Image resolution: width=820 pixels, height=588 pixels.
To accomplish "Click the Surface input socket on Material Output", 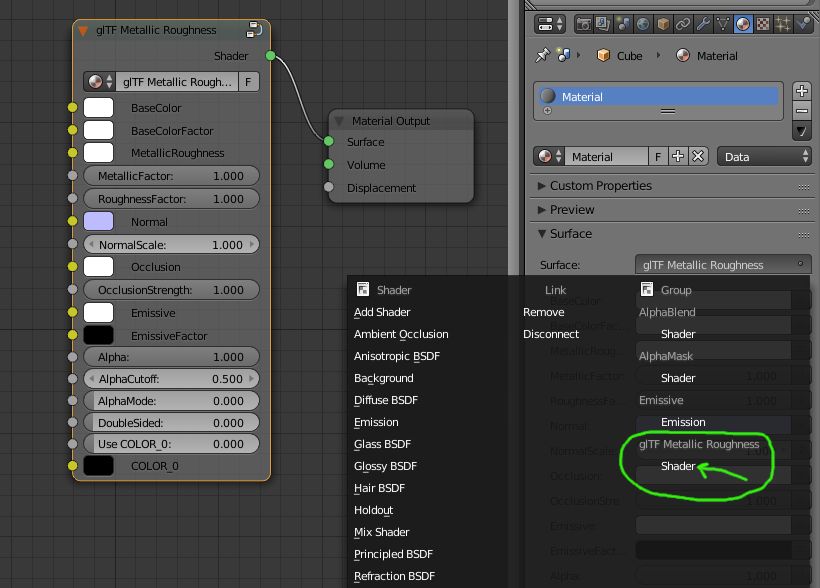I will pyautogui.click(x=328, y=141).
